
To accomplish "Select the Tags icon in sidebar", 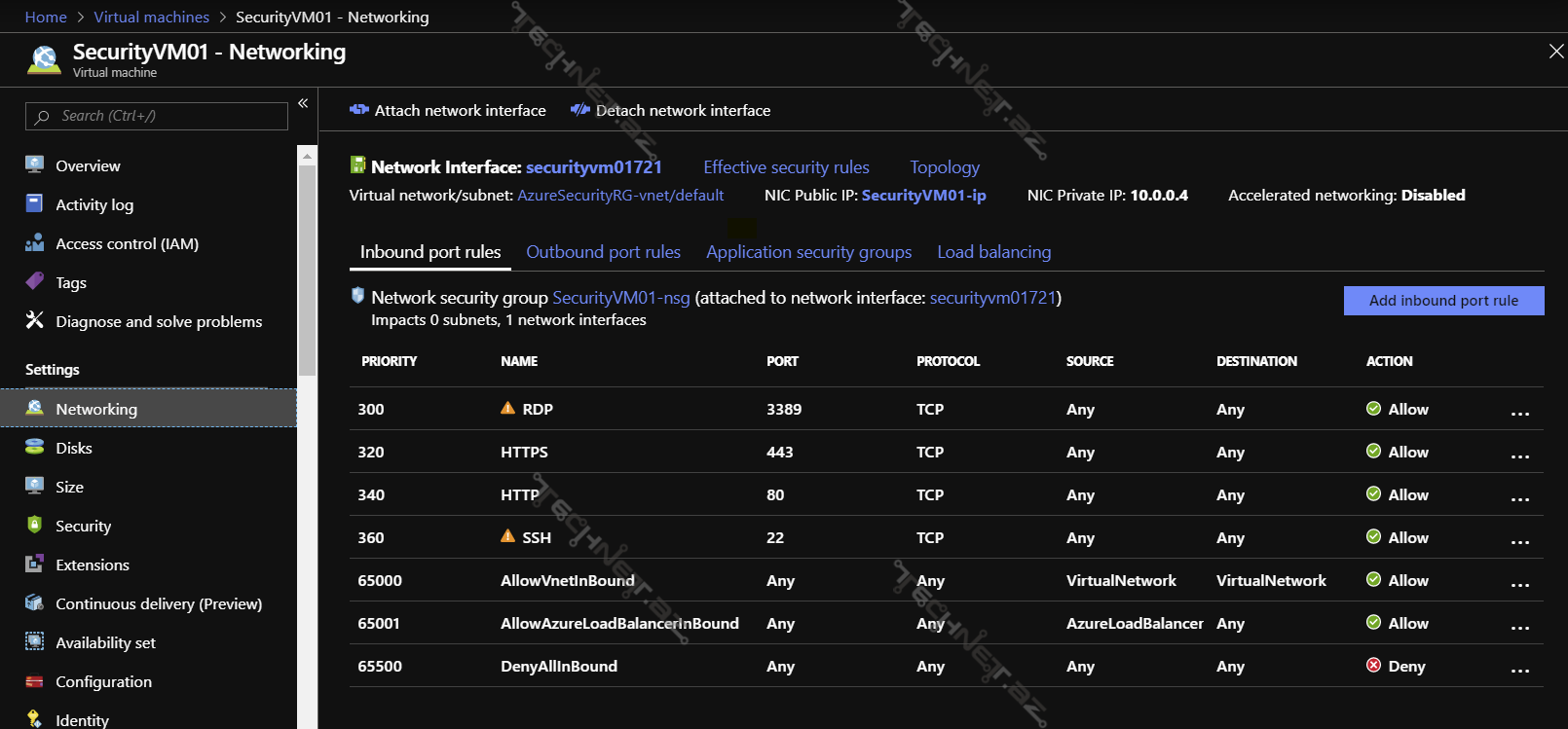I will (35, 282).
